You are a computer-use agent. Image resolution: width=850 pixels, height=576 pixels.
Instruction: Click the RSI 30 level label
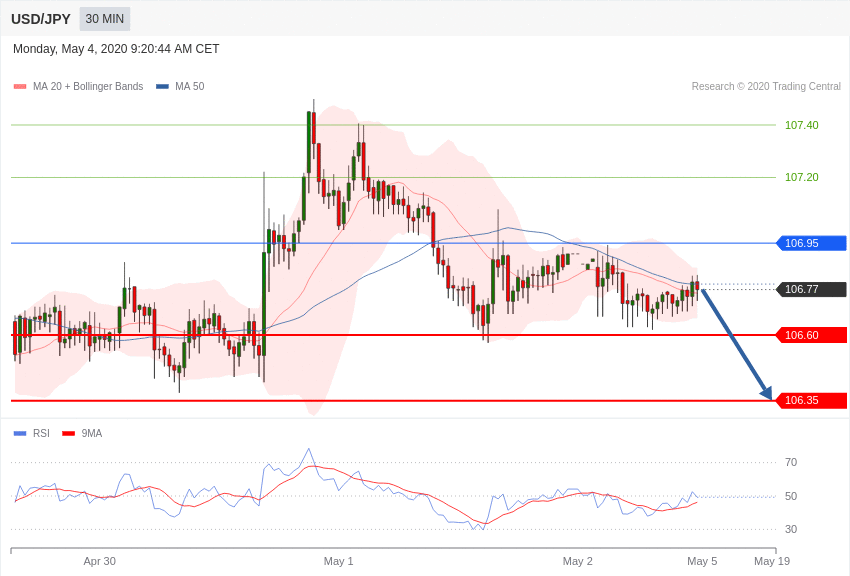[x=791, y=529]
